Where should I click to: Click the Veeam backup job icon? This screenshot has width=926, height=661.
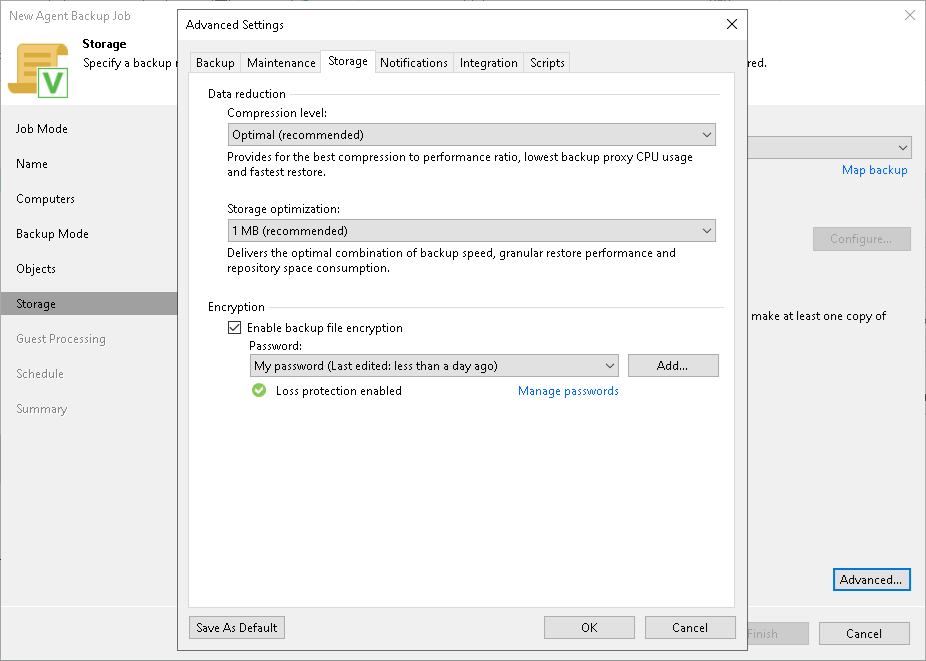point(40,68)
